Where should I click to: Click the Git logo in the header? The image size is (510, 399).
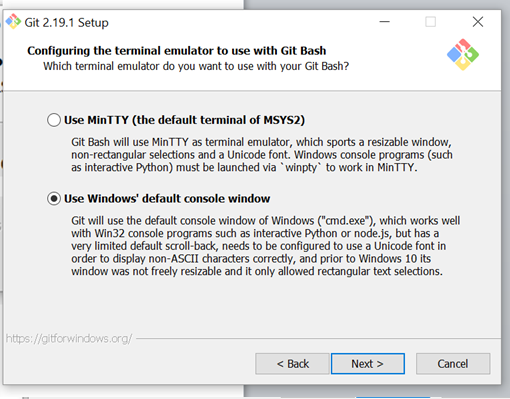463,55
